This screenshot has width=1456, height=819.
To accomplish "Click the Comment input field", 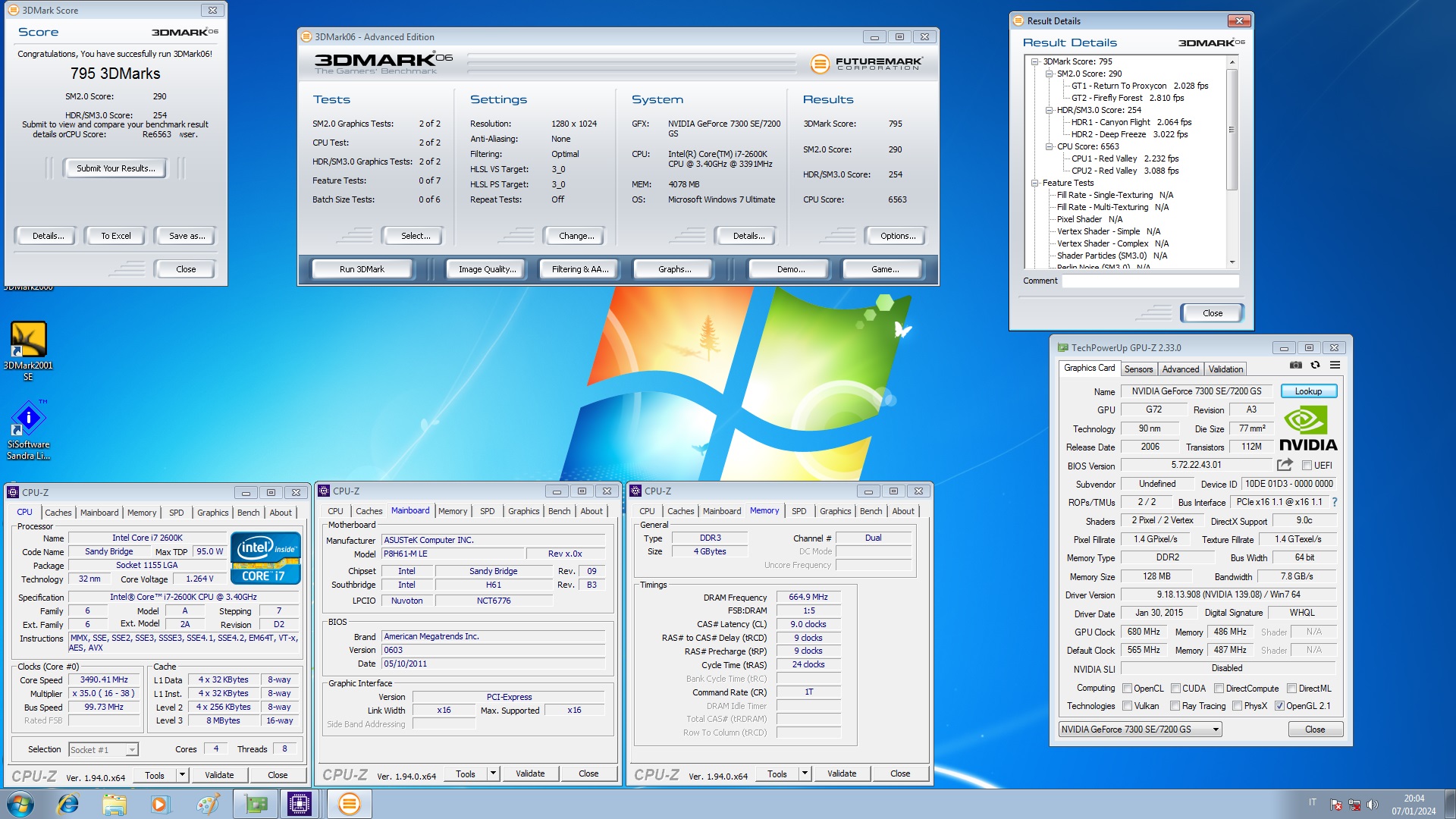I will pyautogui.click(x=1150, y=281).
